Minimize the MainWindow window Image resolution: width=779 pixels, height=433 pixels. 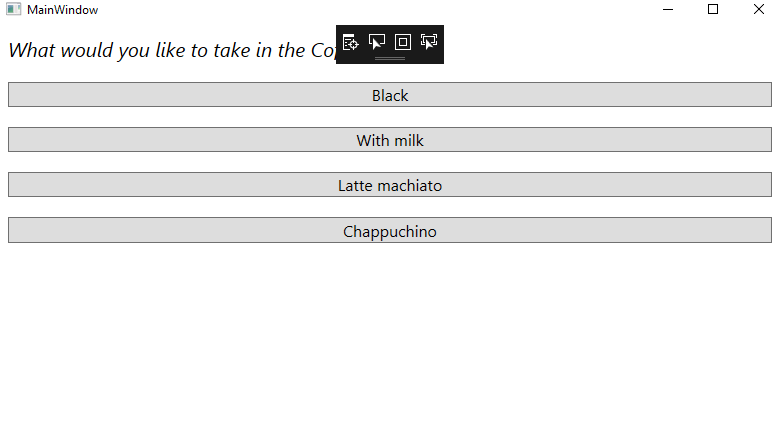click(668, 9)
